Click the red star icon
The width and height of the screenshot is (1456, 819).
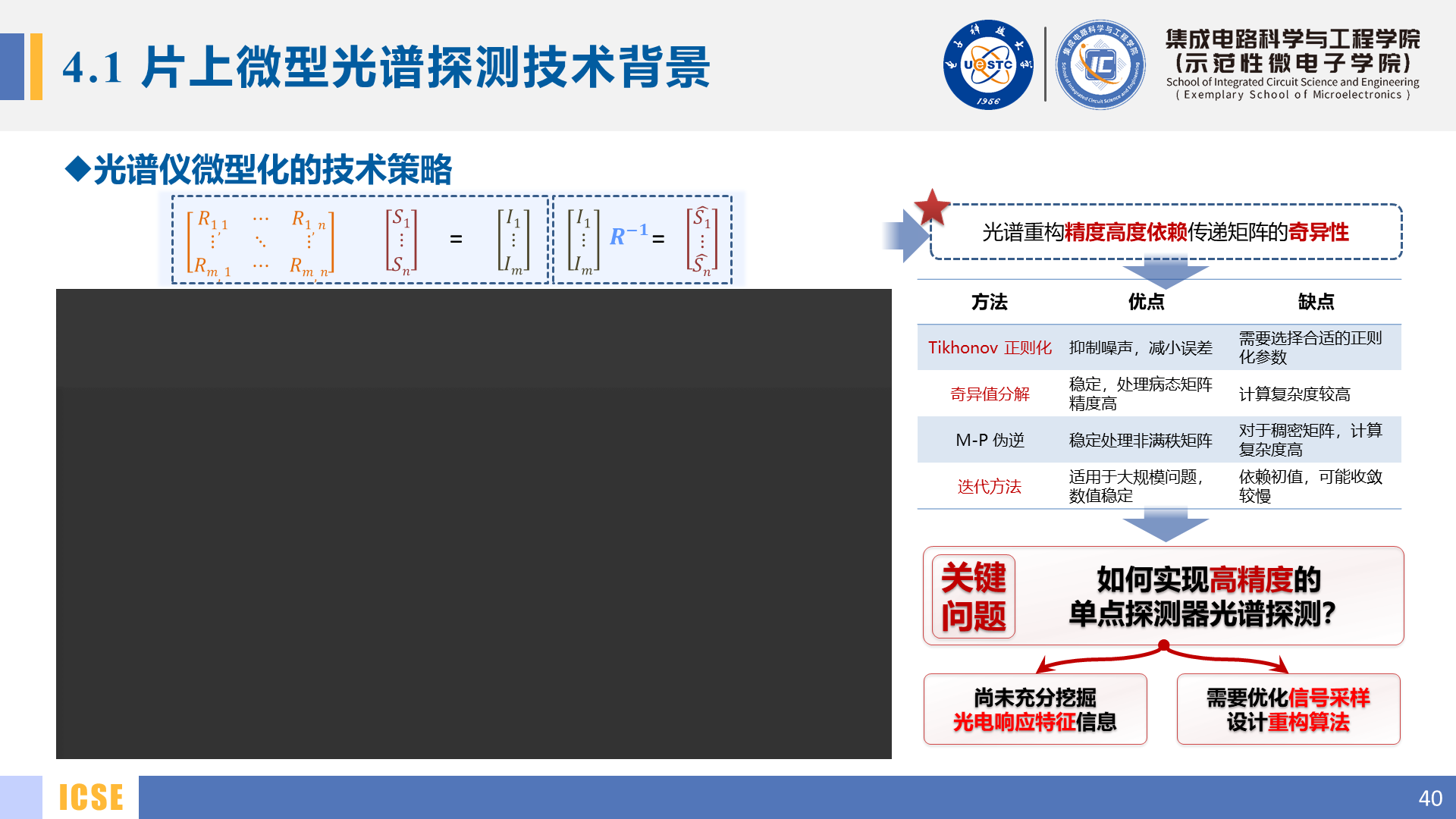pyautogui.click(x=932, y=207)
